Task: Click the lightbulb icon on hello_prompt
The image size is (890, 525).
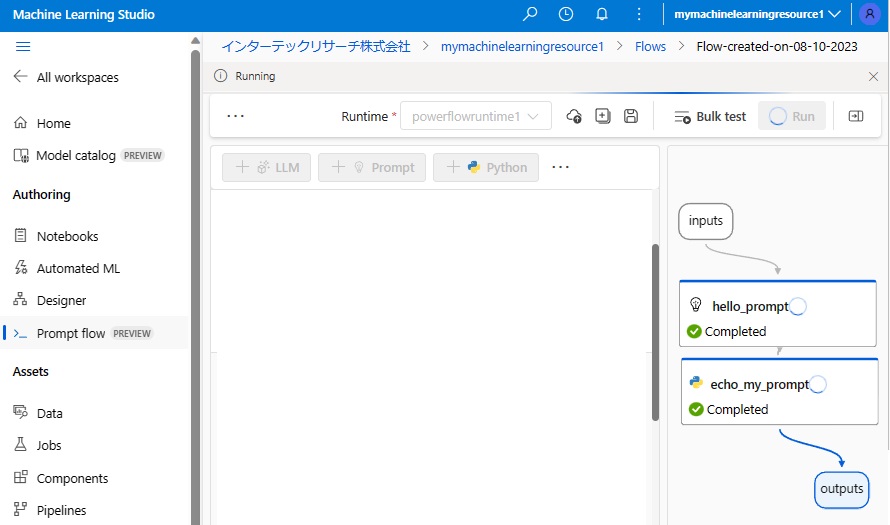Action: coord(696,305)
